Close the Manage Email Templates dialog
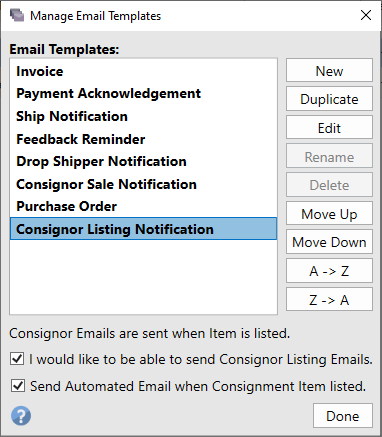This screenshot has height=437, width=382. click(366, 15)
